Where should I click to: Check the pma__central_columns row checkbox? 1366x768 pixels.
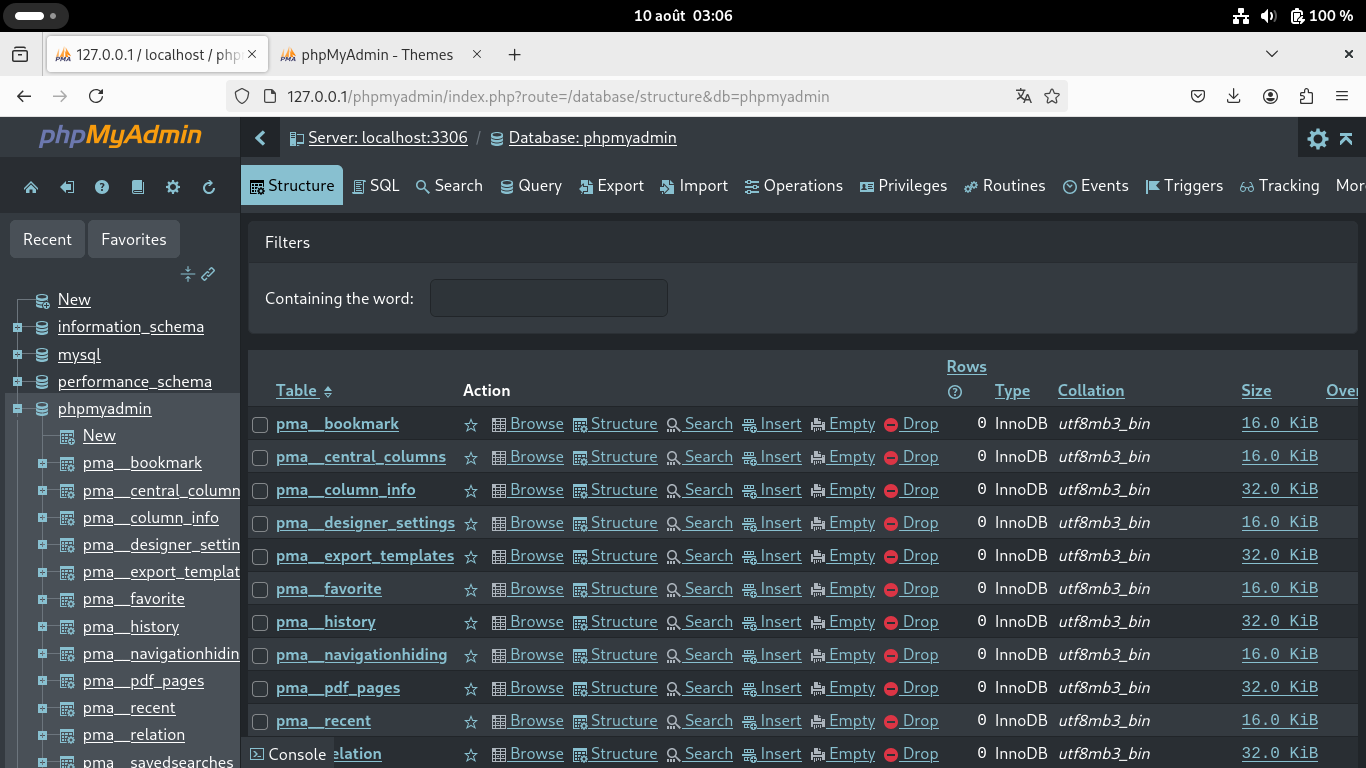point(260,458)
